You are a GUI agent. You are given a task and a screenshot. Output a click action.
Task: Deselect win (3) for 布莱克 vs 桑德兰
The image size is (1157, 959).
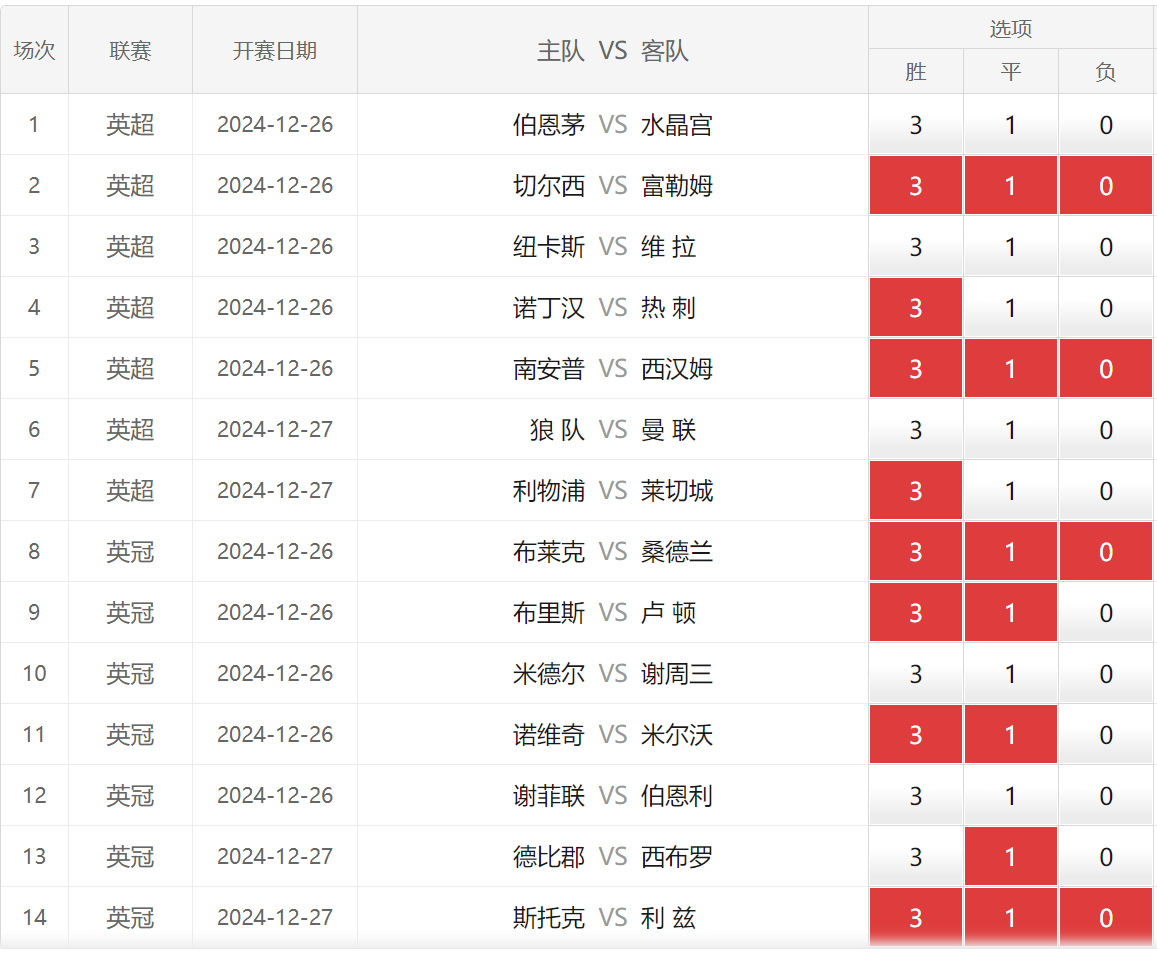[916, 551]
